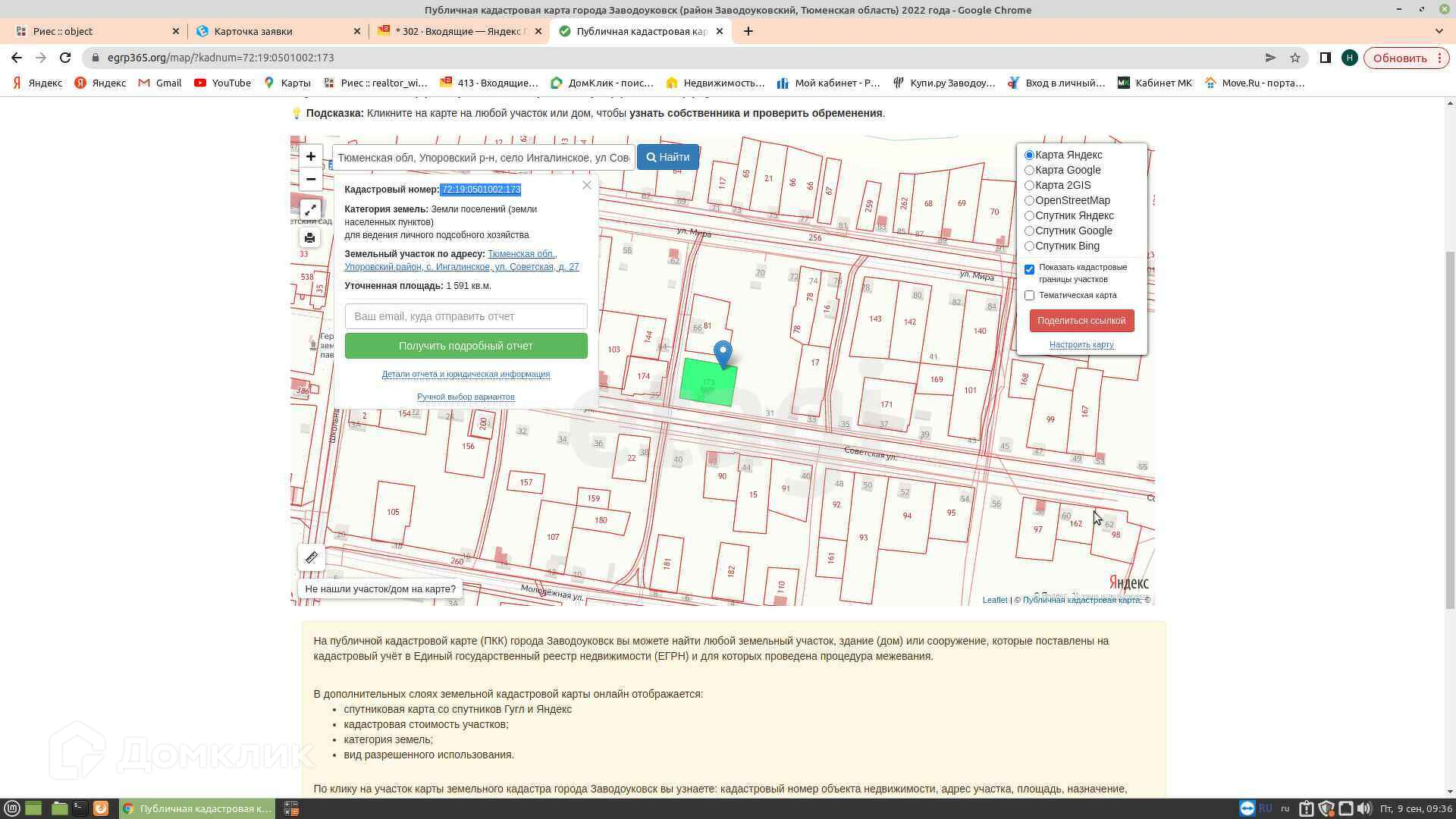Viewport: 1456px width, 819px height.
Task: Open the file manager from taskbar
Action: (59, 808)
